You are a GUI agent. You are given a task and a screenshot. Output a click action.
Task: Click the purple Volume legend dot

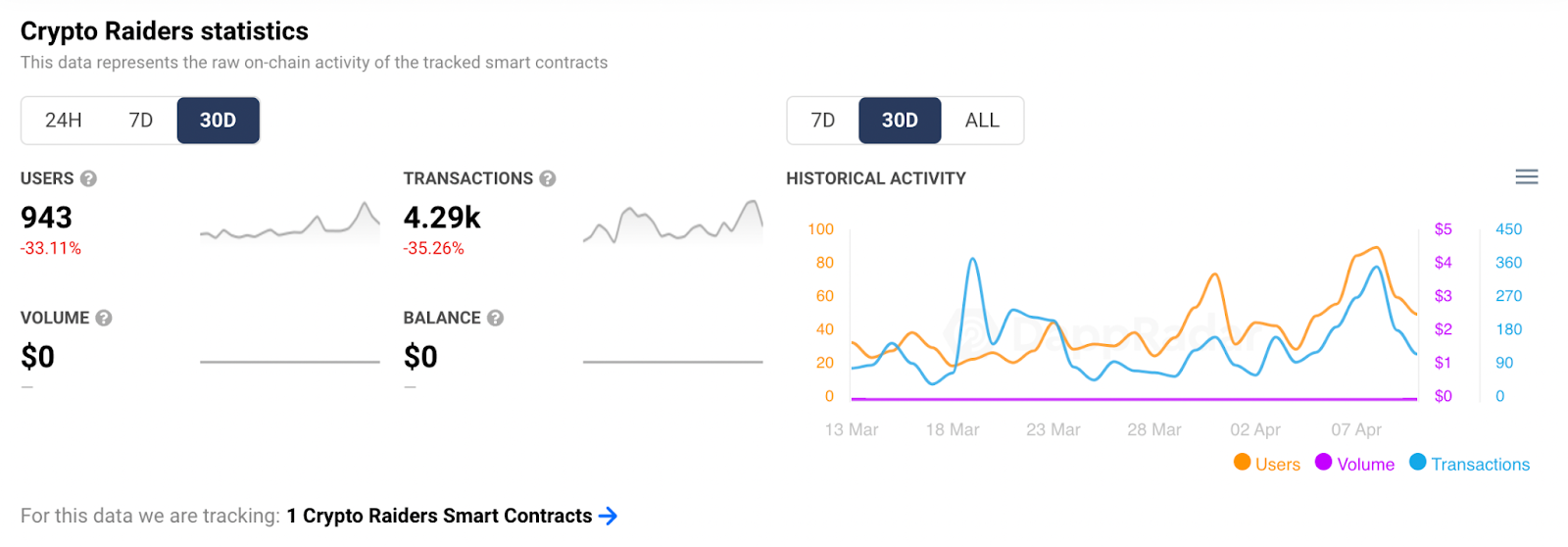1324,463
